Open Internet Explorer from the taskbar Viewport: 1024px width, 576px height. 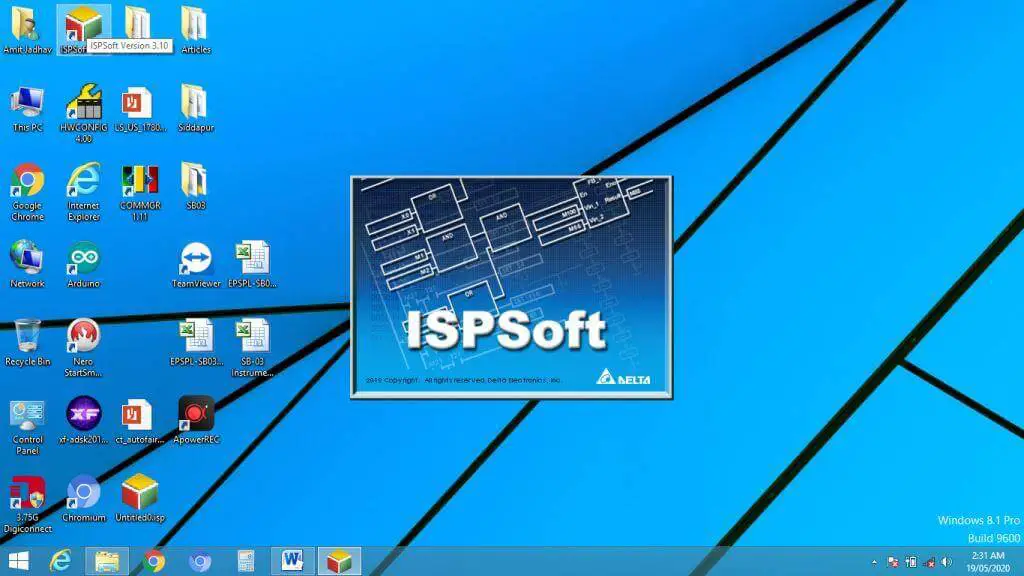60,560
